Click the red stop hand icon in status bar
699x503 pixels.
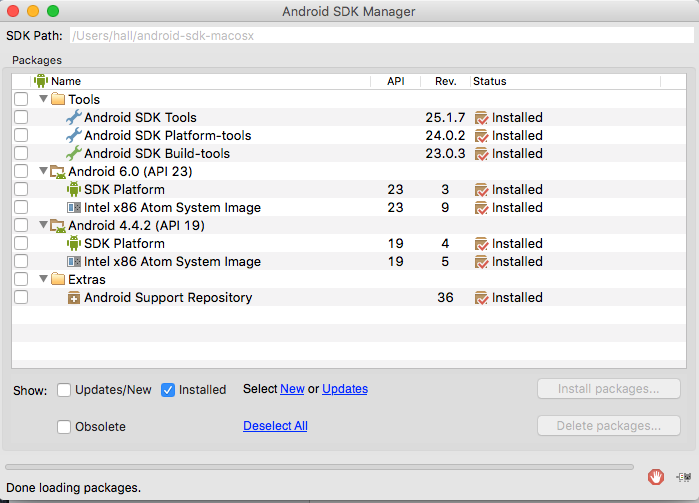coord(656,477)
